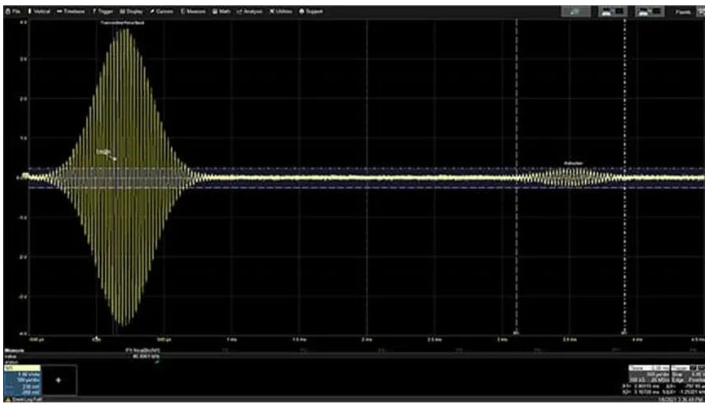Click the label above the large pulse

click(122, 23)
